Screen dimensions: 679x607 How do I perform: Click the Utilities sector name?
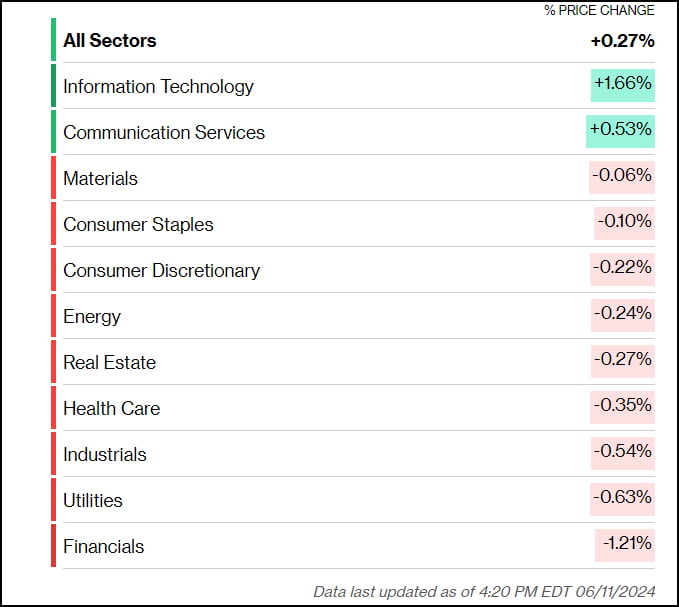[92, 501]
